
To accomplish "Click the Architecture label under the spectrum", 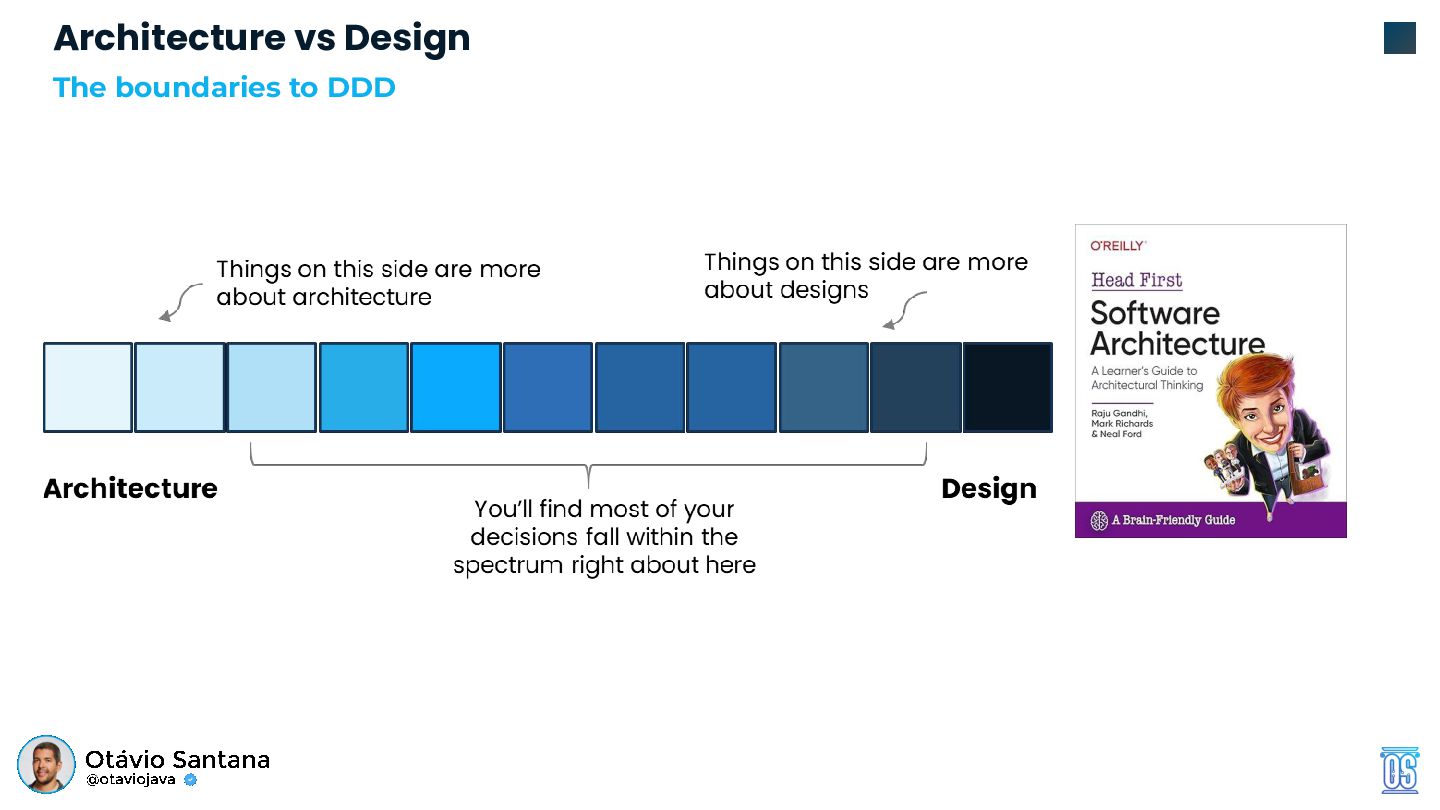I will 130,488.
